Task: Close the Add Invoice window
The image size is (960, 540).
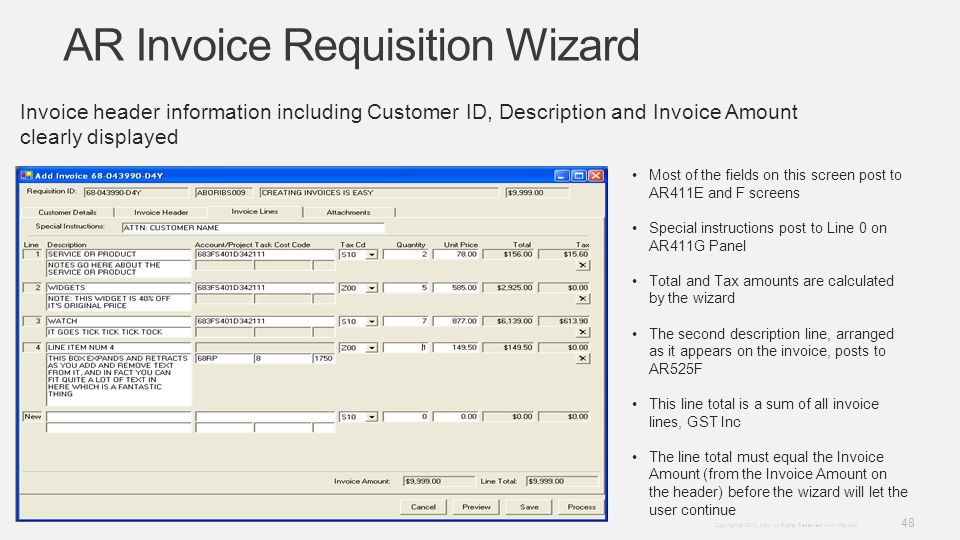Action: tap(596, 176)
